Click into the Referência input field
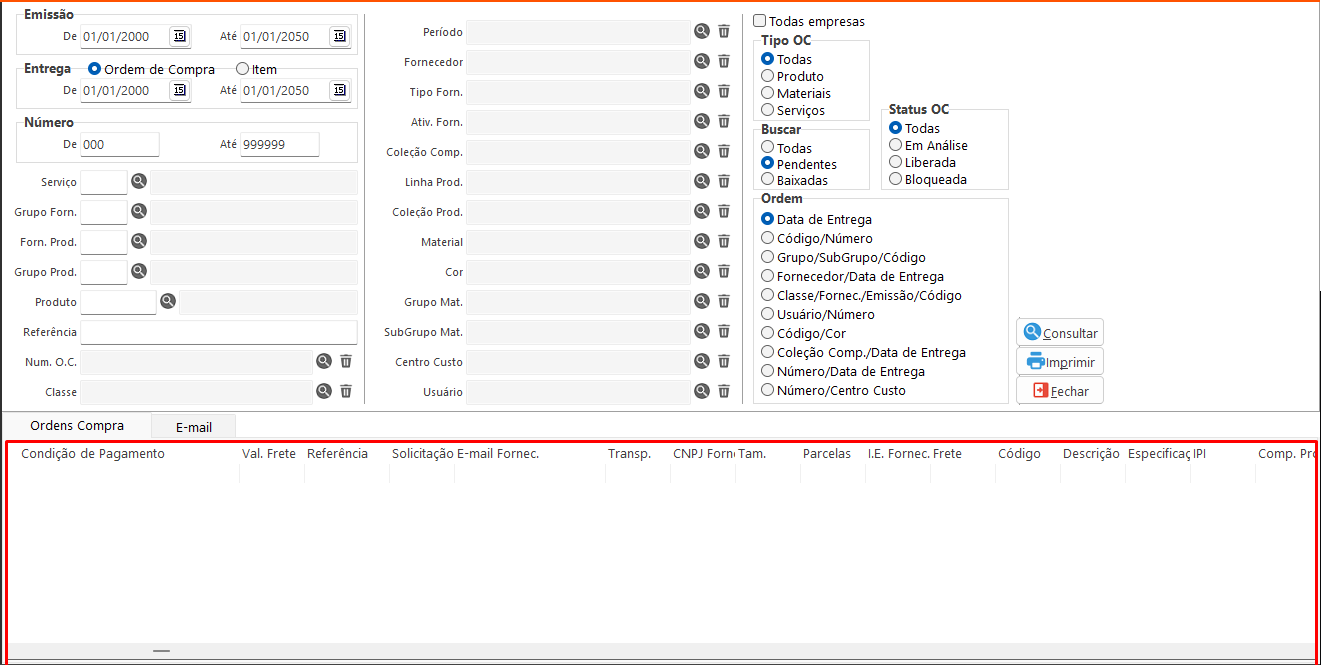The height and width of the screenshot is (665, 1321). tap(218, 332)
